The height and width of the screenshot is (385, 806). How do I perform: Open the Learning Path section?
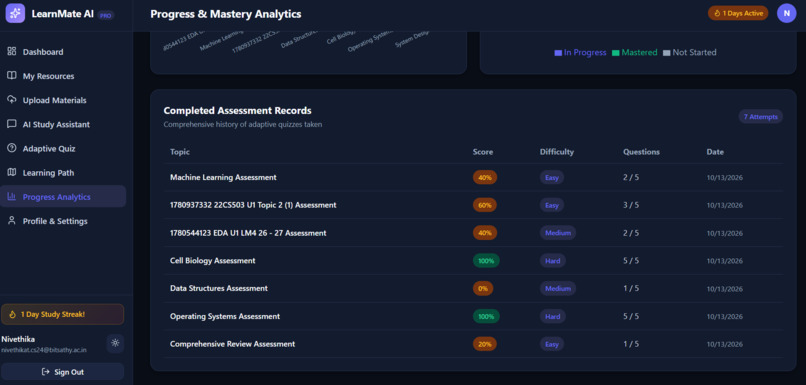point(63,173)
